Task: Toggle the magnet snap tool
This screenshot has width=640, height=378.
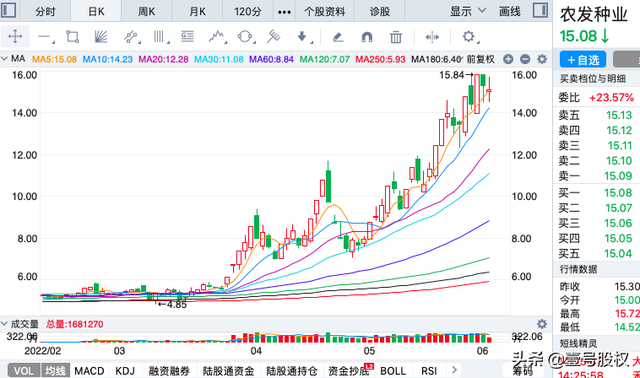Action: (x=367, y=38)
